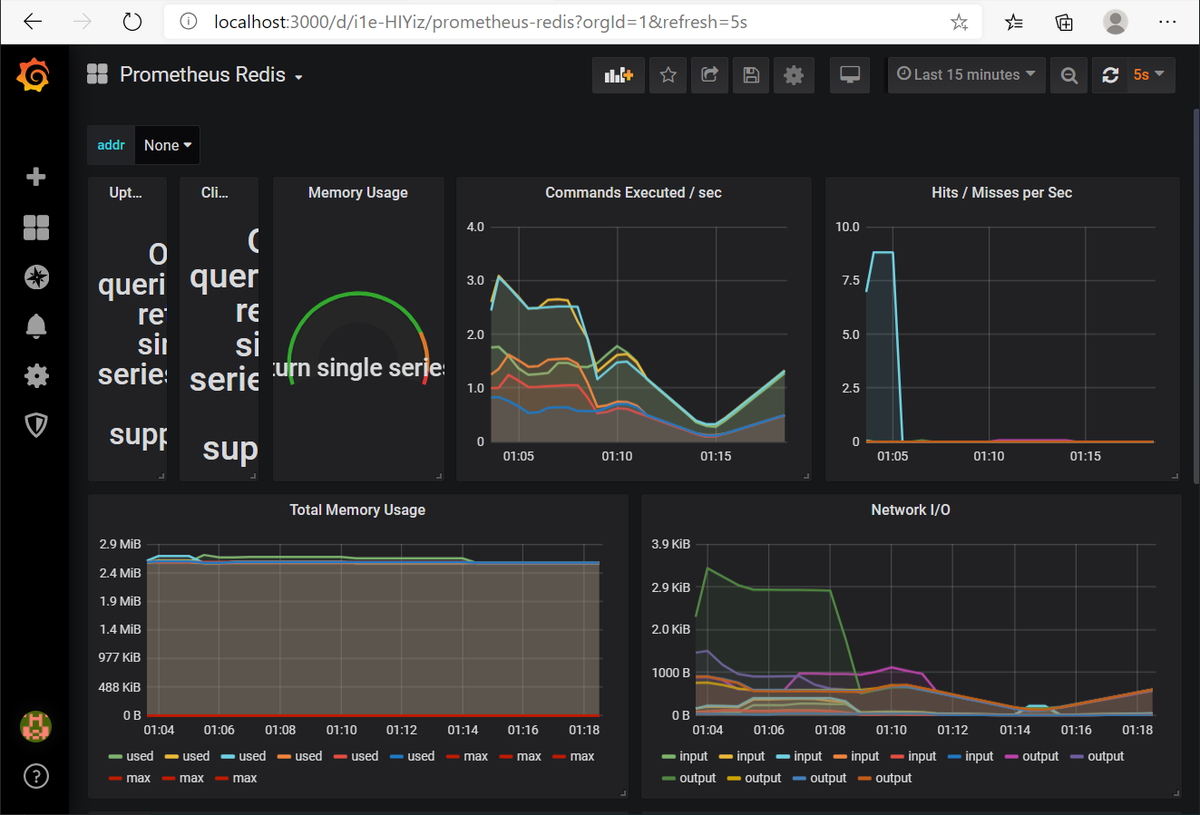The image size is (1200, 815).
Task: Open the Help question mark icon
Action: click(x=36, y=776)
